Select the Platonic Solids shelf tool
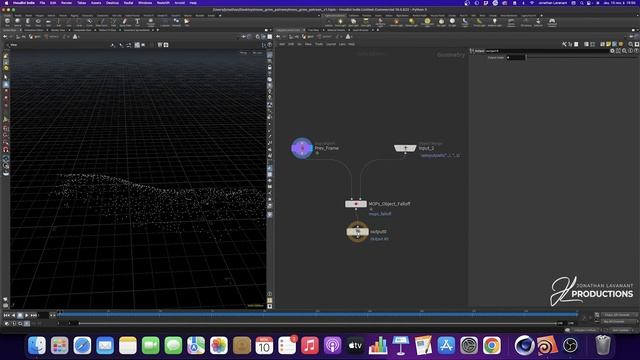640x360 pixels. [150, 22]
